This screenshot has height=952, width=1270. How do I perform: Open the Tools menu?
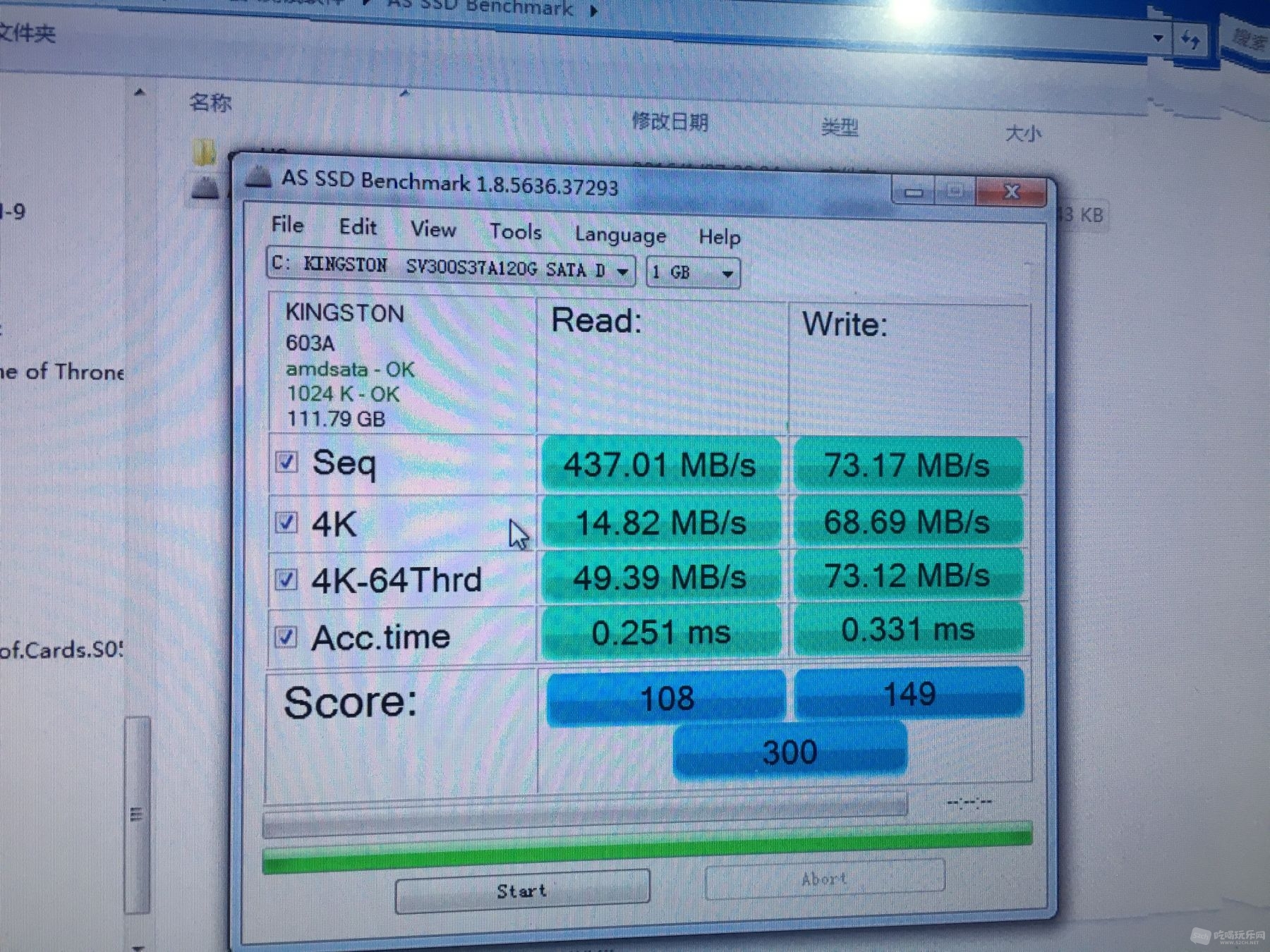tap(516, 231)
